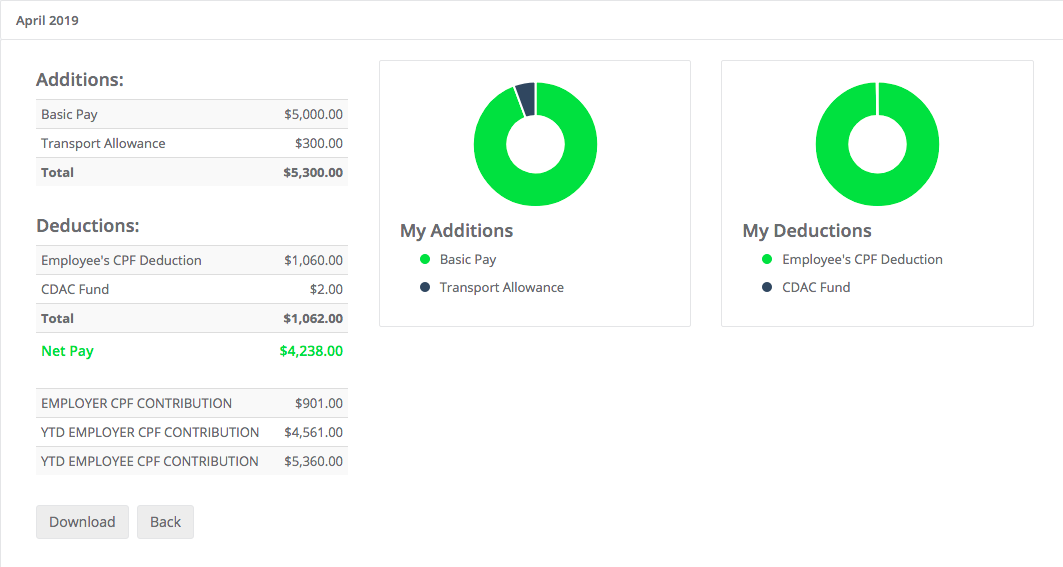Click the Basic Pay row label in table

tap(69, 114)
